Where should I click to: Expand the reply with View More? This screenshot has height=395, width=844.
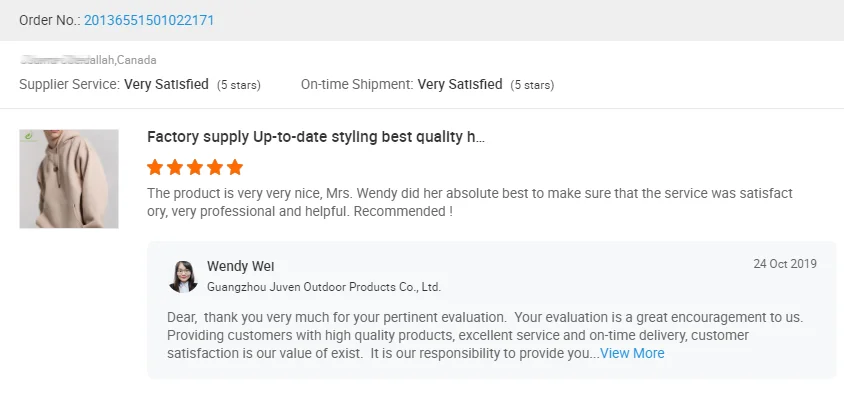click(632, 354)
